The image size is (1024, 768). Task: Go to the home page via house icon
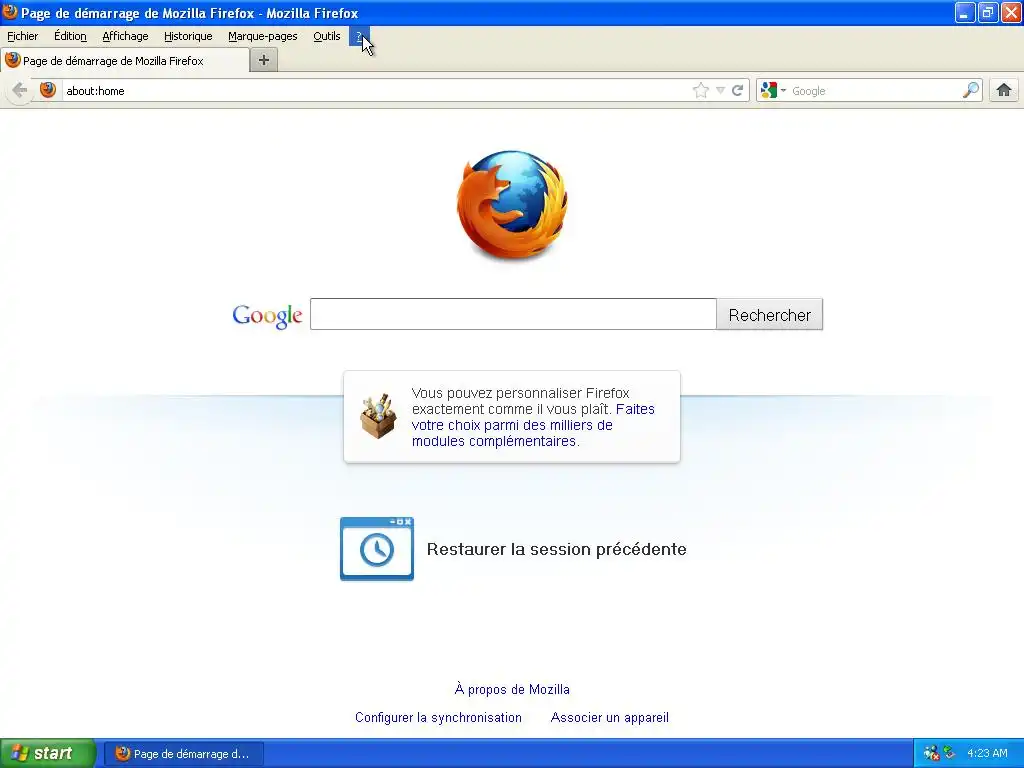click(1004, 90)
